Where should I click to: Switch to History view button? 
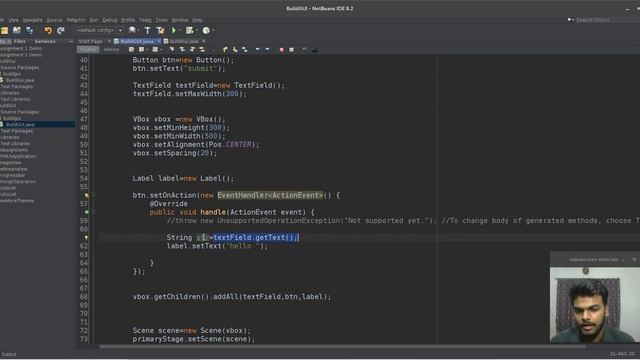click(111, 49)
